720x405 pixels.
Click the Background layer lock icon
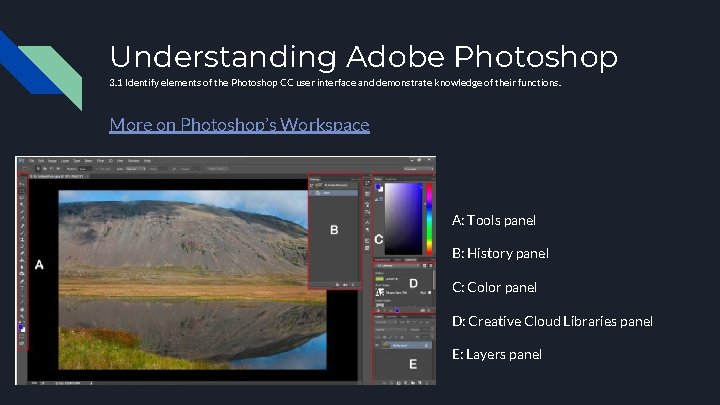[x=426, y=345]
